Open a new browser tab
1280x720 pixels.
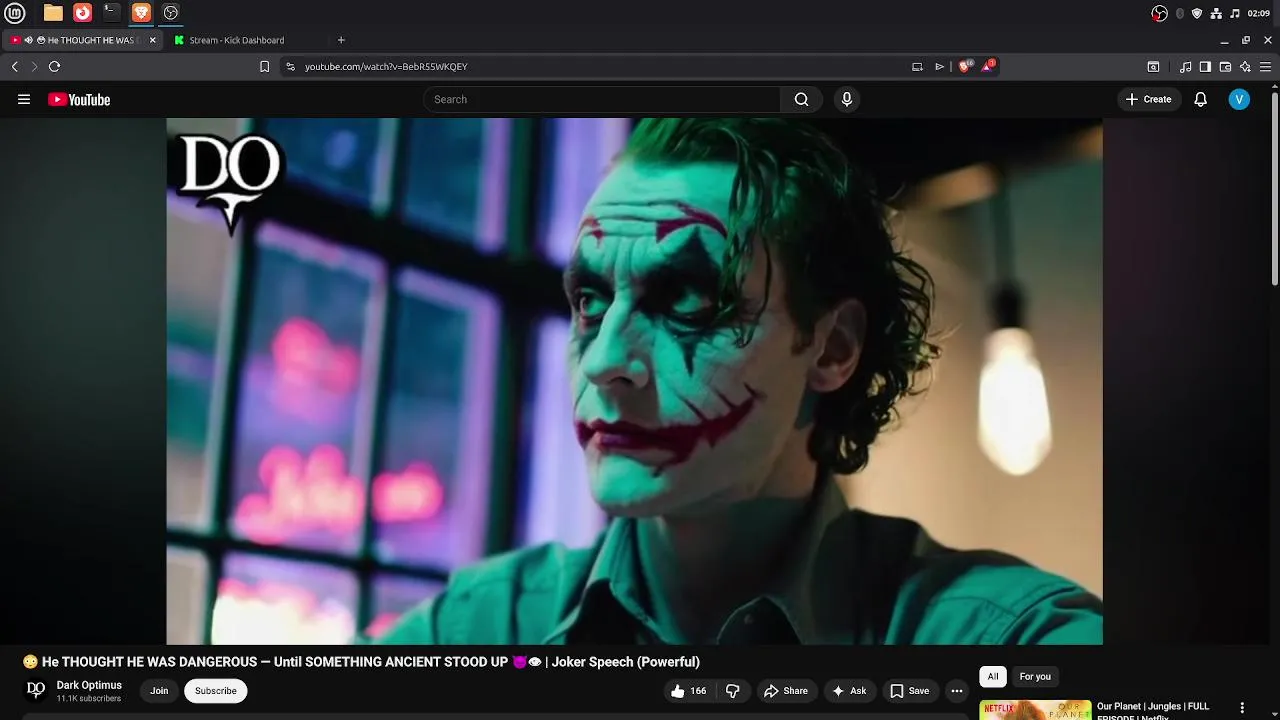(x=341, y=40)
